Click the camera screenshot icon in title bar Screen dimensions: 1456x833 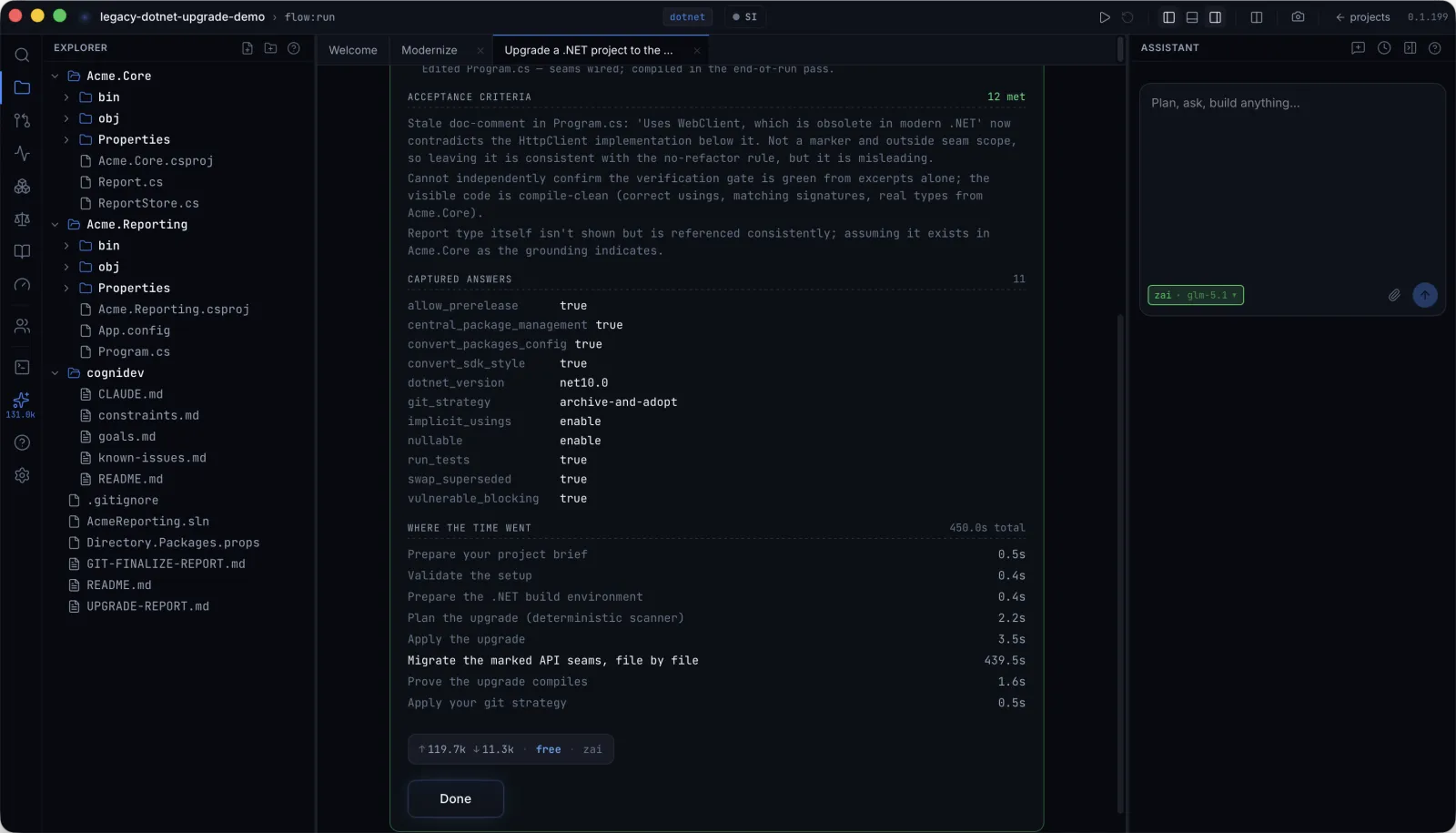click(1298, 17)
